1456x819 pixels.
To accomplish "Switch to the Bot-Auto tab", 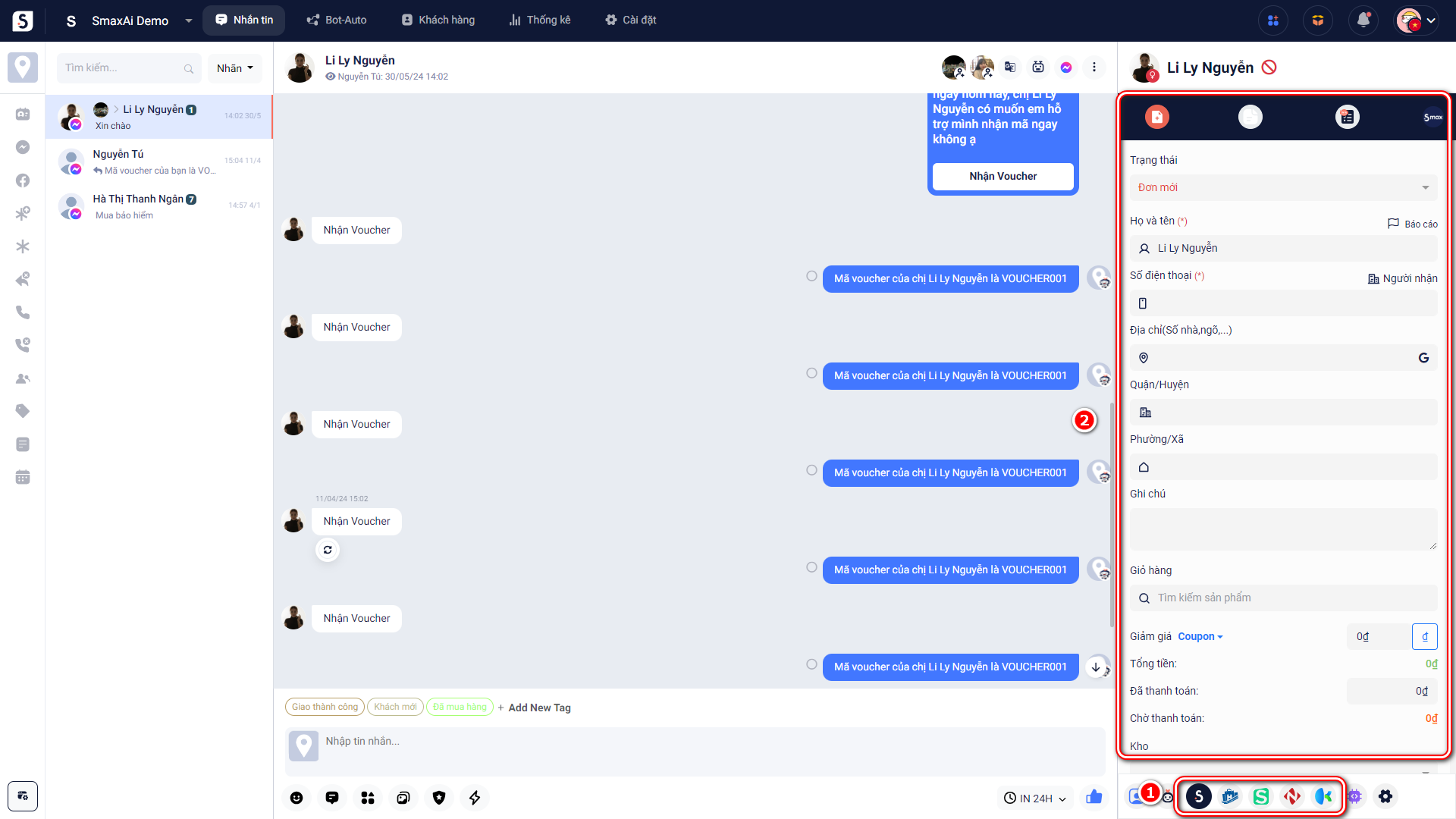I will click(x=337, y=20).
